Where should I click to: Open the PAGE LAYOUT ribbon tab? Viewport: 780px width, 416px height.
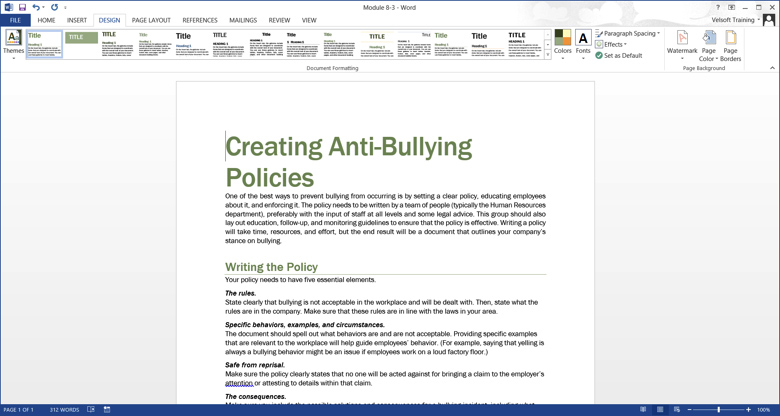[151, 20]
